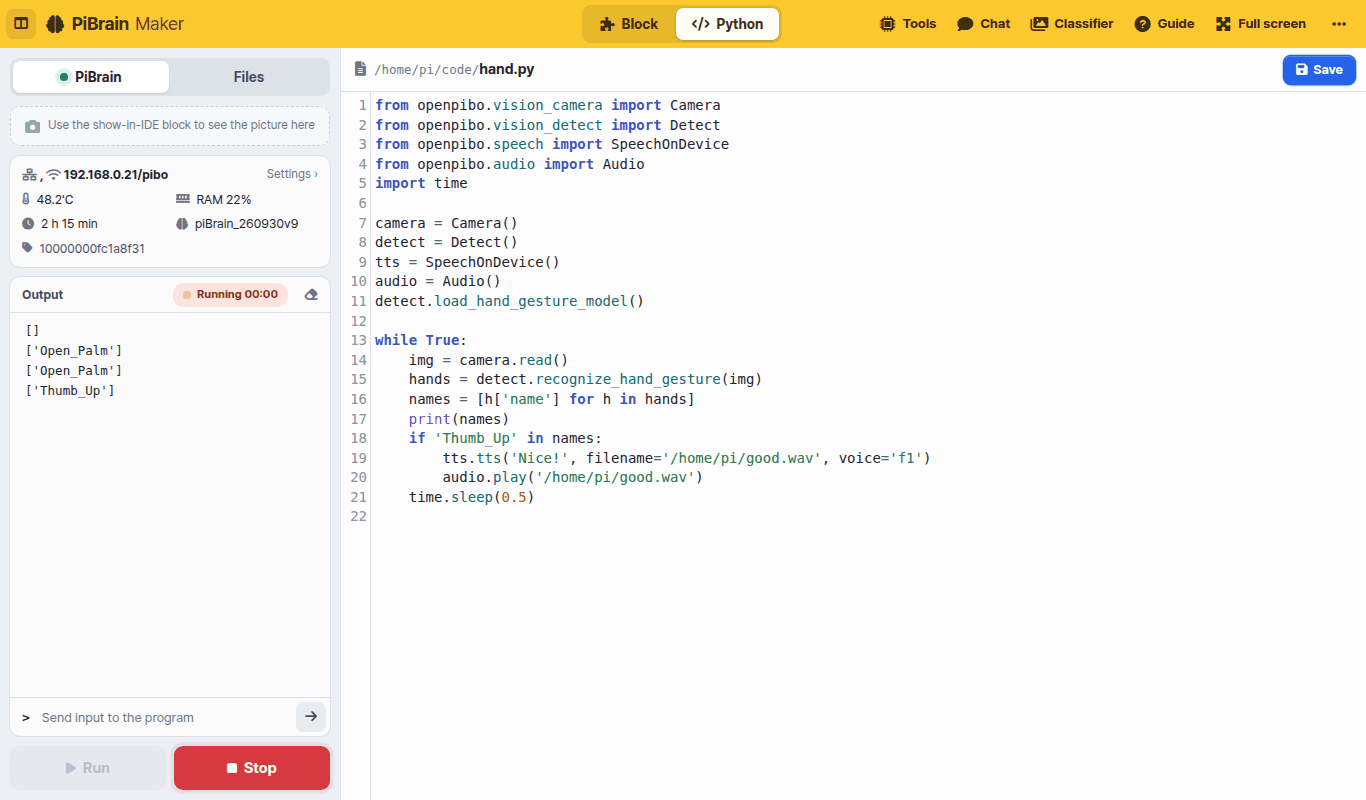1366x800 pixels.
Task: Click the detect.load_hand_gesture_model() line
Action: pos(510,301)
